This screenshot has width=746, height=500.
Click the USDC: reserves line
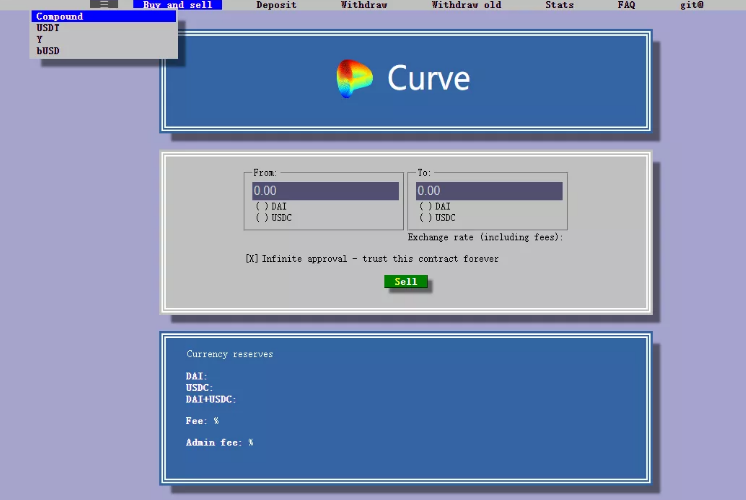pos(199,388)
